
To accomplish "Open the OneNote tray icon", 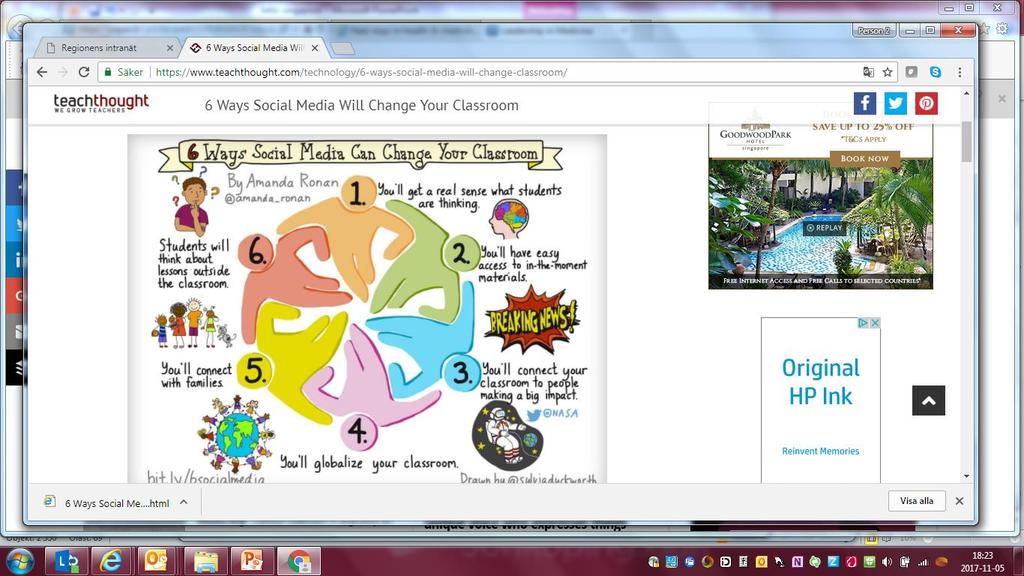I will pyautogui.click(x=797, y=562).
